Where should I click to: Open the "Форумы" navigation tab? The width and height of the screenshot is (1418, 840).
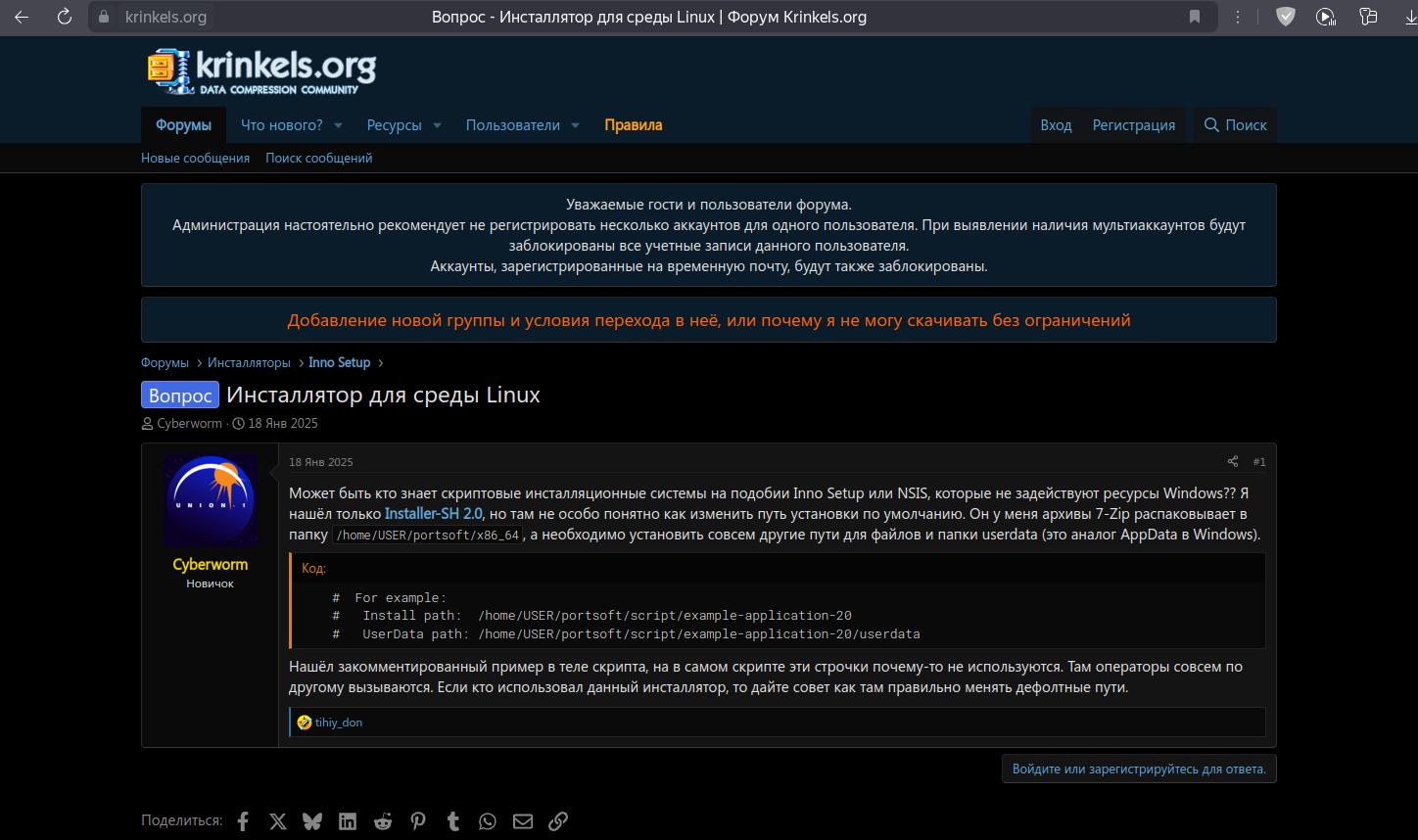[183, 125]
